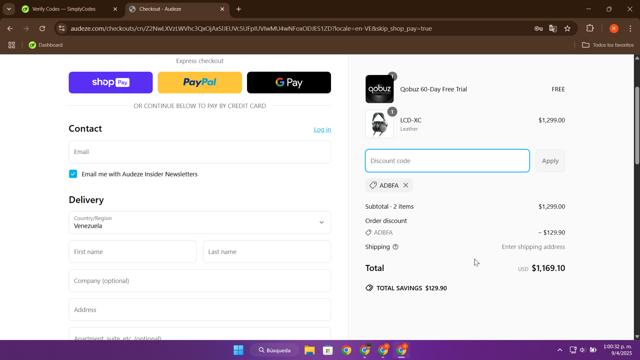
Task: Click translate page icon in address bar
Action: [x=553, y=29]
